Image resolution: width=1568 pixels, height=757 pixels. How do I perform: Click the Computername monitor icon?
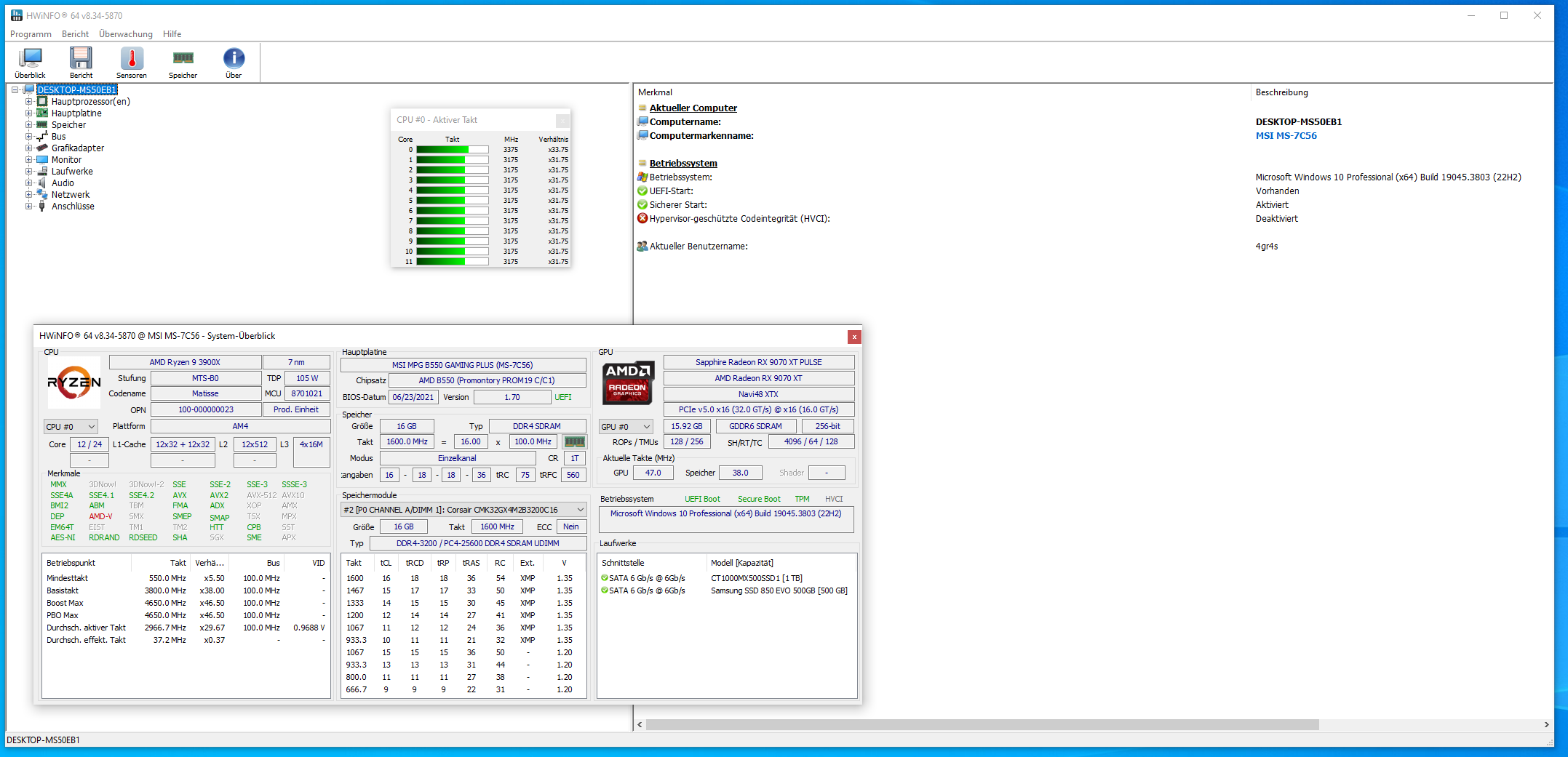(642, 122)
